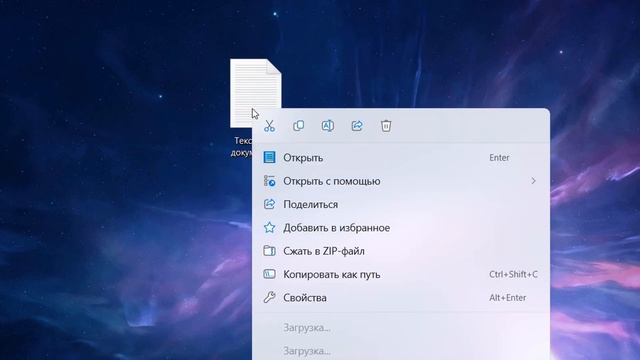Click the star icon beside Добавить в избранное

[x=269, y=228]
